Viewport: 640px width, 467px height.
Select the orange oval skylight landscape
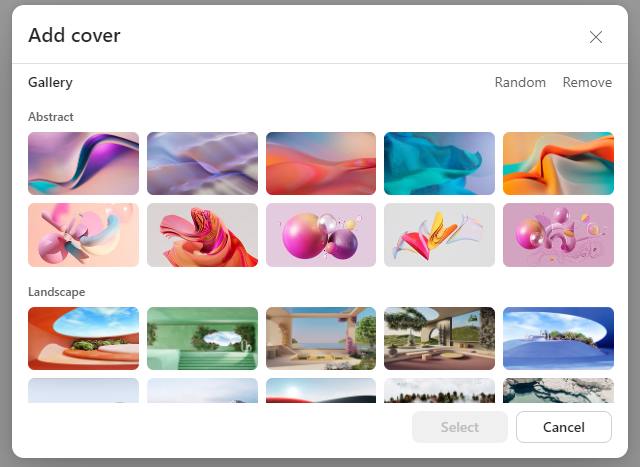[x=83, y=338]
